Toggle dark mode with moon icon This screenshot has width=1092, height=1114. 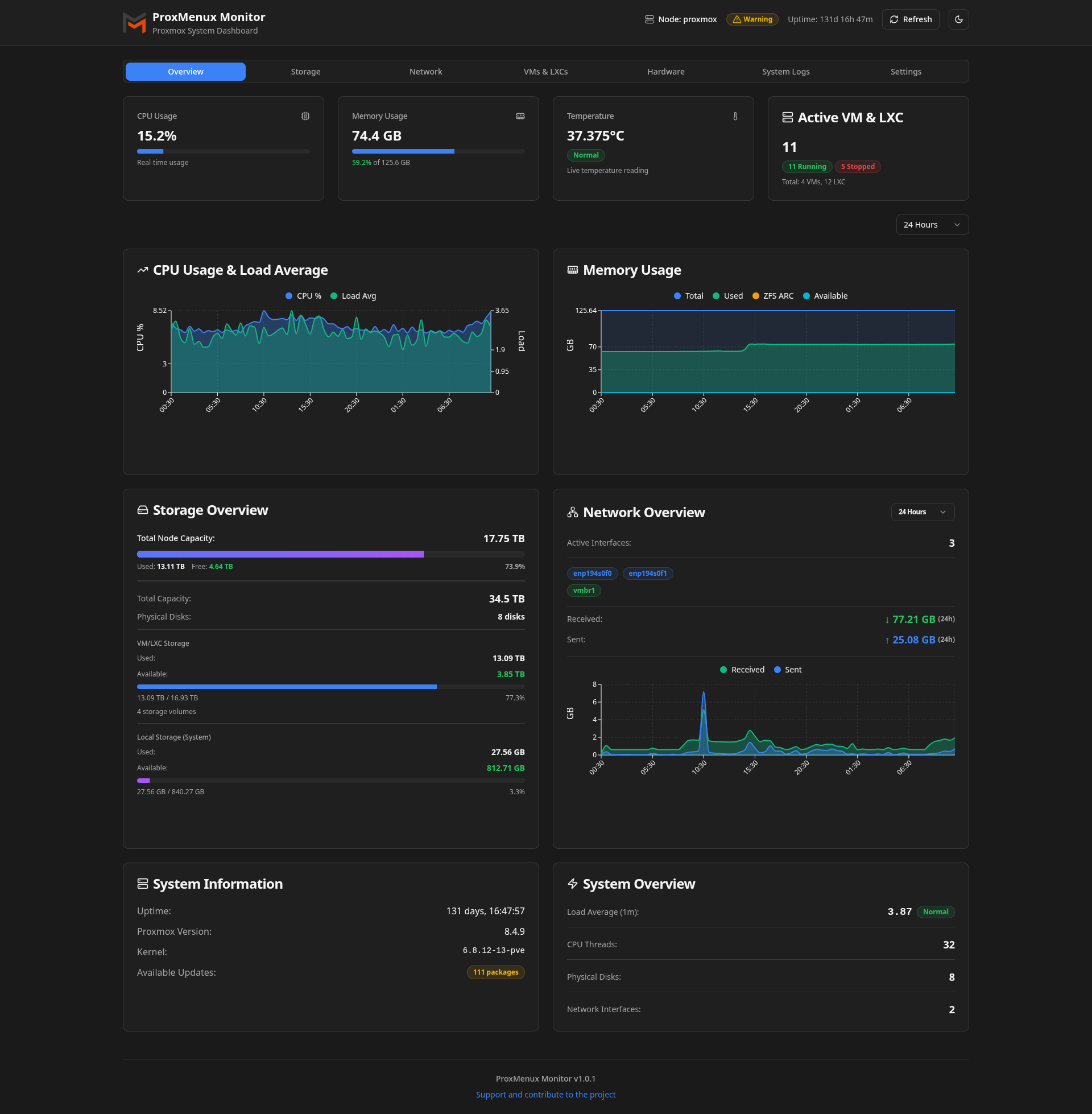[x=958, y=19]
